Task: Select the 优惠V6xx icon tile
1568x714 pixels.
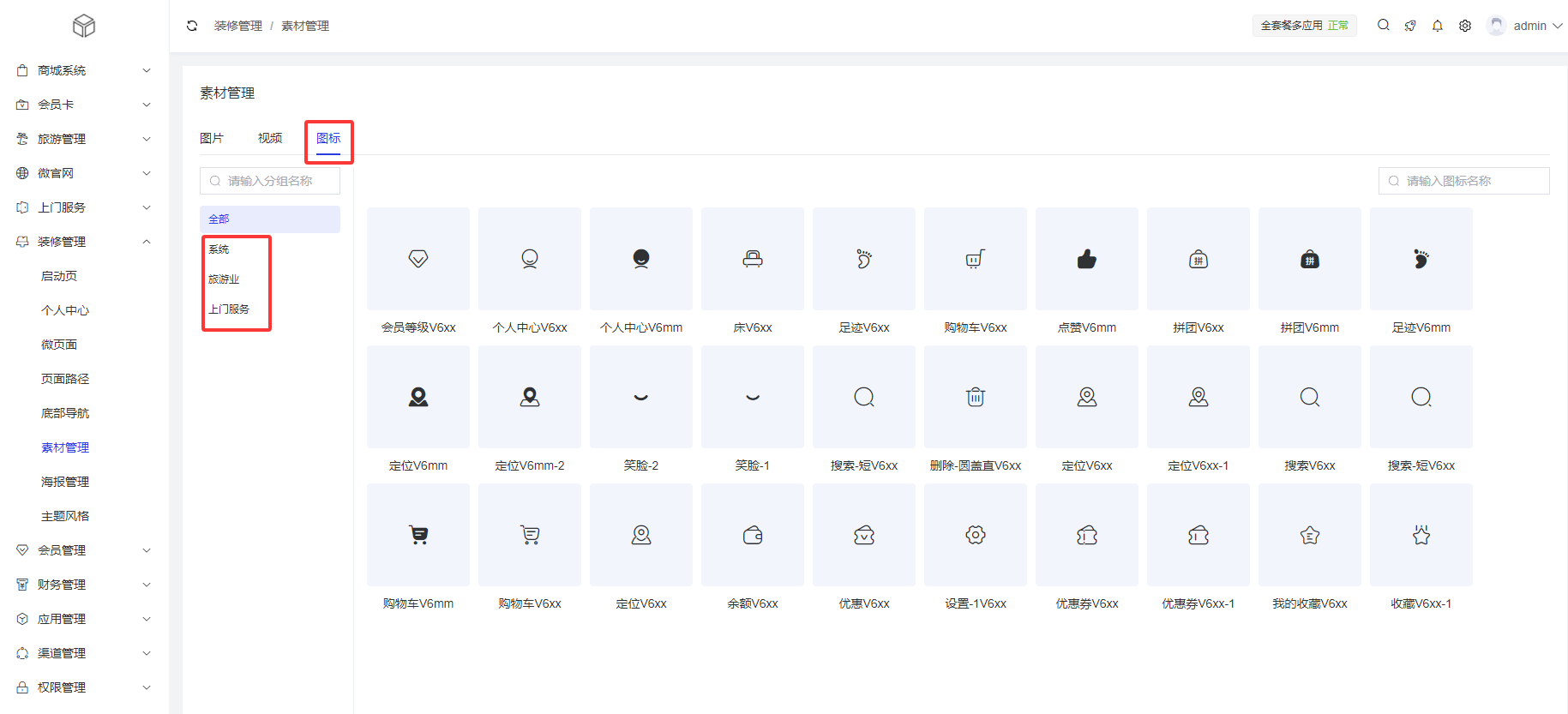Action: (x=864, y=535)
